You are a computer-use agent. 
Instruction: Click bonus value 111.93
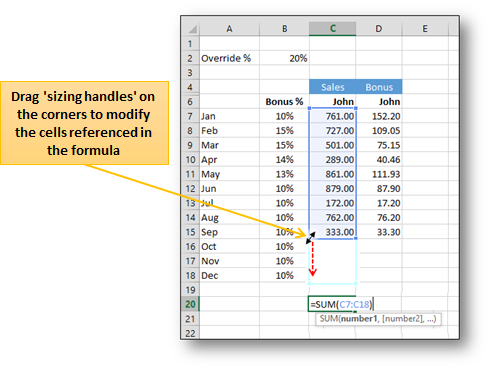tap(379, 174)
